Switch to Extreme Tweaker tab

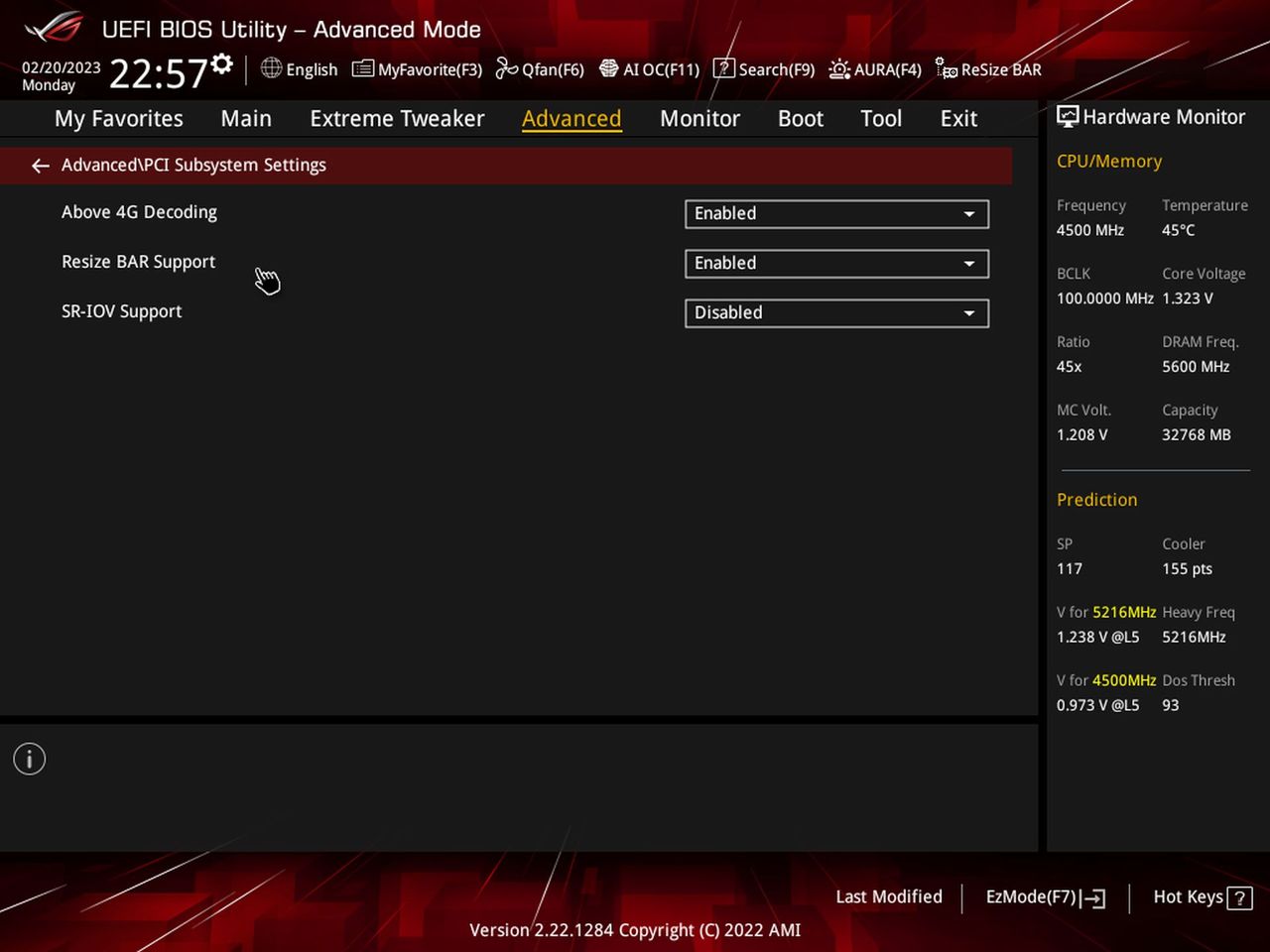click(397, 119)
